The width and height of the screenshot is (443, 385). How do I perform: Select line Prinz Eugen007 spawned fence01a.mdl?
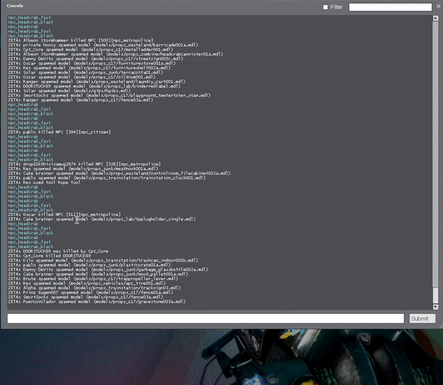click(x=91, y=293)
